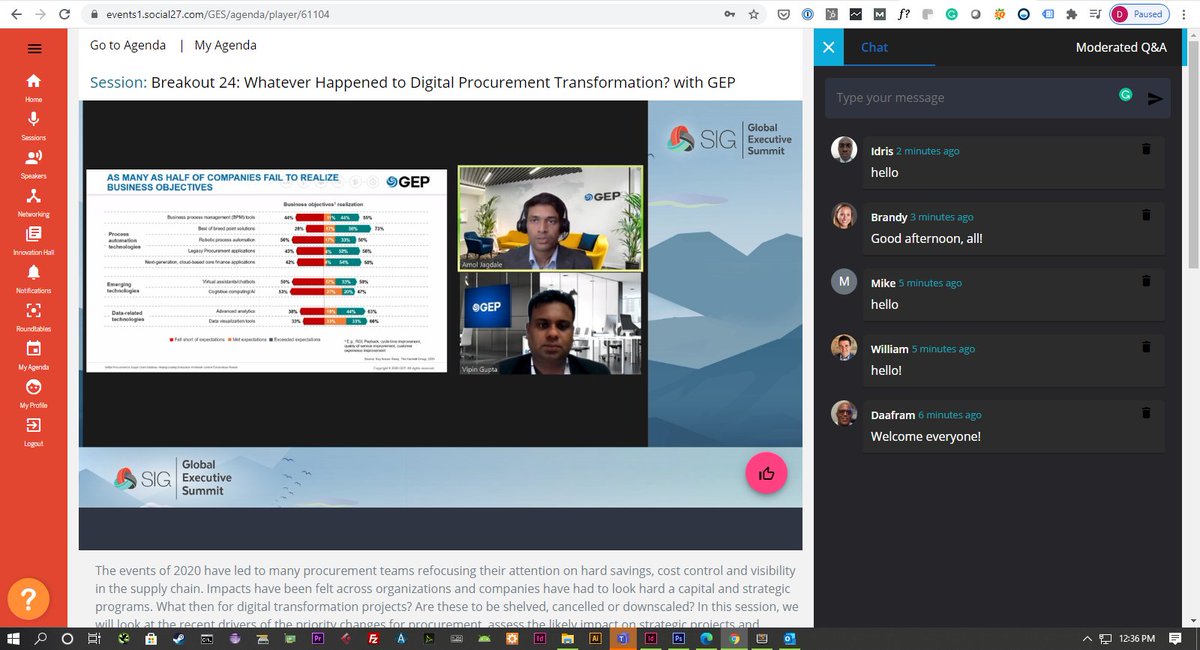Image resolution: width=1200 pixels, height=650 pixels.
Task: Click Brandy's avatar in chat
Action: [844, 215]
